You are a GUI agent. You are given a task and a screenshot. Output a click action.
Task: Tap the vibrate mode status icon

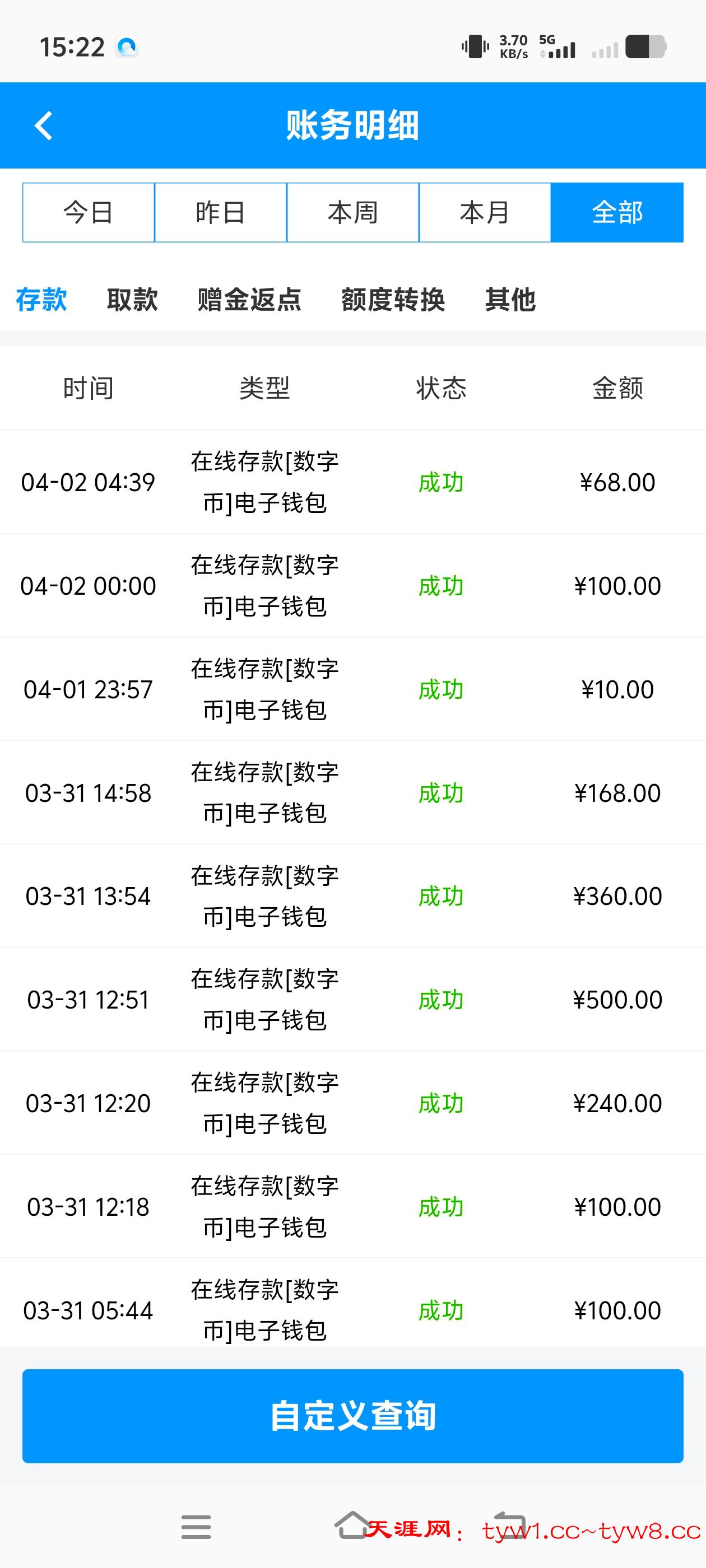tap(475, 47)
